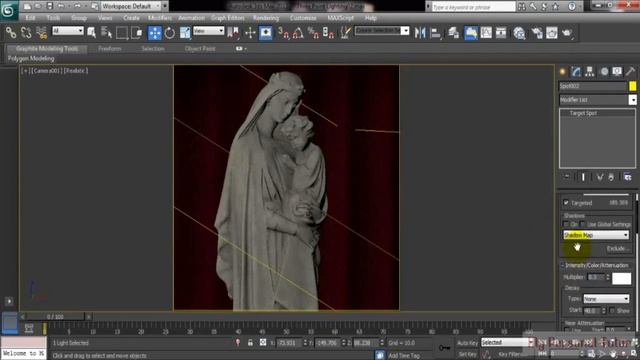The image size is (640, 360).
Task: Click the Select and Manipulate icon
Action: pyautogui.click(x=250, y=33)
